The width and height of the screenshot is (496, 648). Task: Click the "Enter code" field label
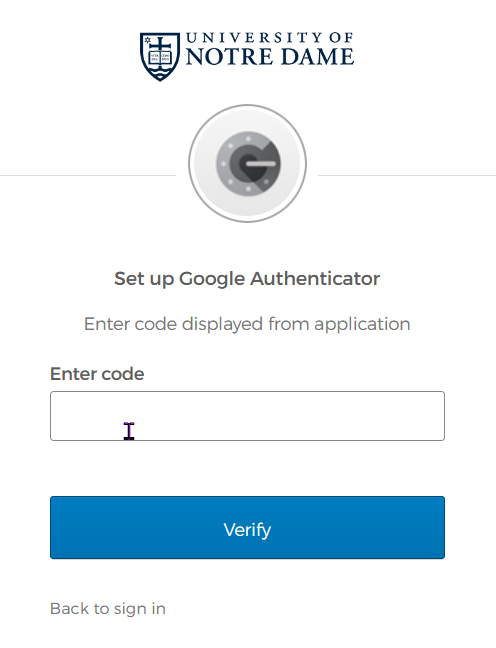pos(97,374)
